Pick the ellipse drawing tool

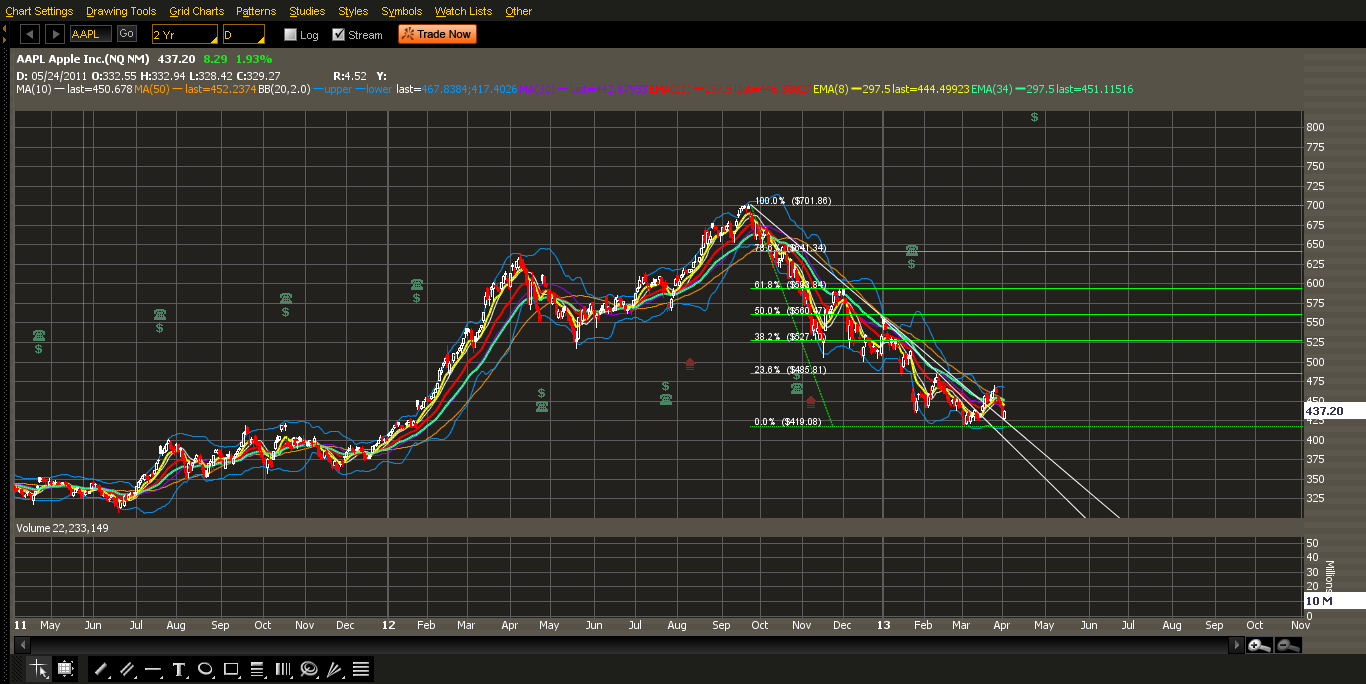pyautogui.click(x=205, y=669)
